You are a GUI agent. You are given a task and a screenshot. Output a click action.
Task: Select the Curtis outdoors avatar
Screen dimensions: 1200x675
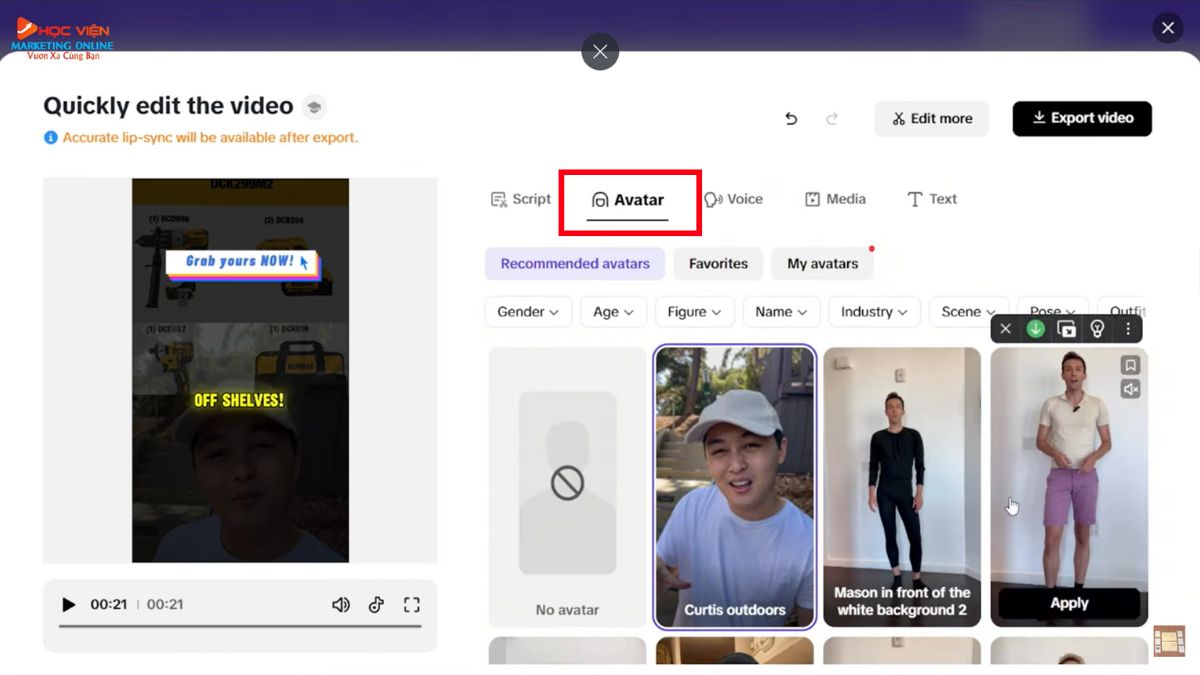[x=735, y=487]
